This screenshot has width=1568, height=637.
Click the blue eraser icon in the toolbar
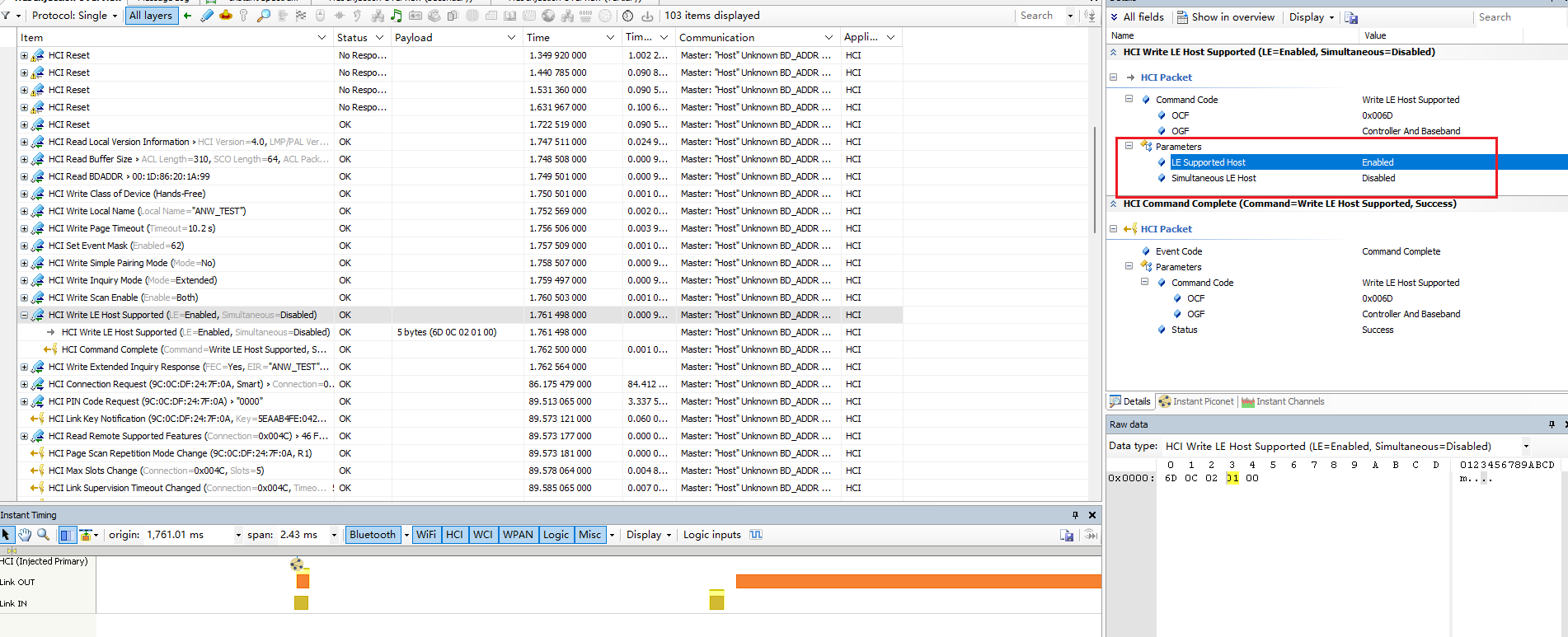click(207, 15)
